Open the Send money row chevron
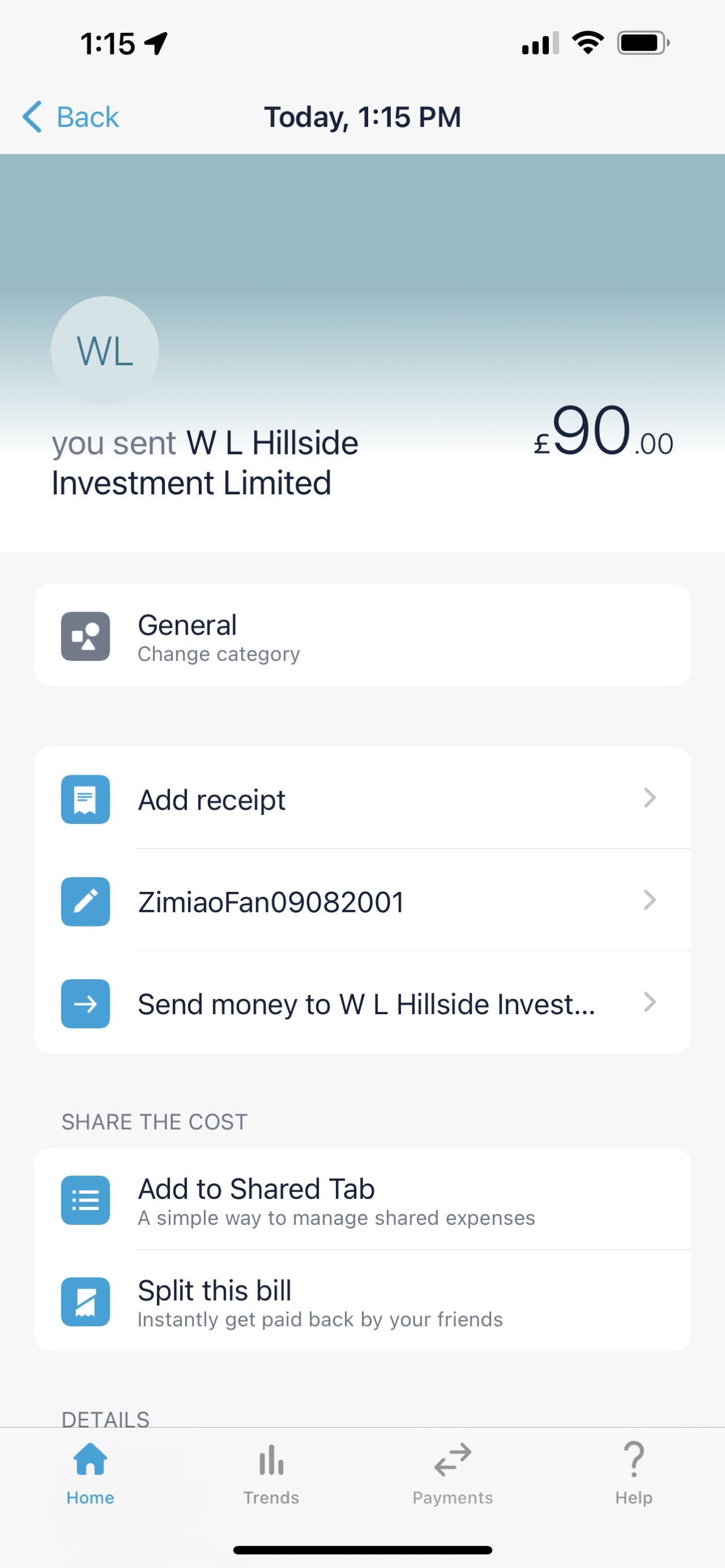Image resolution: width=725 pixels, height=1568 pixels. (650, 1002)
